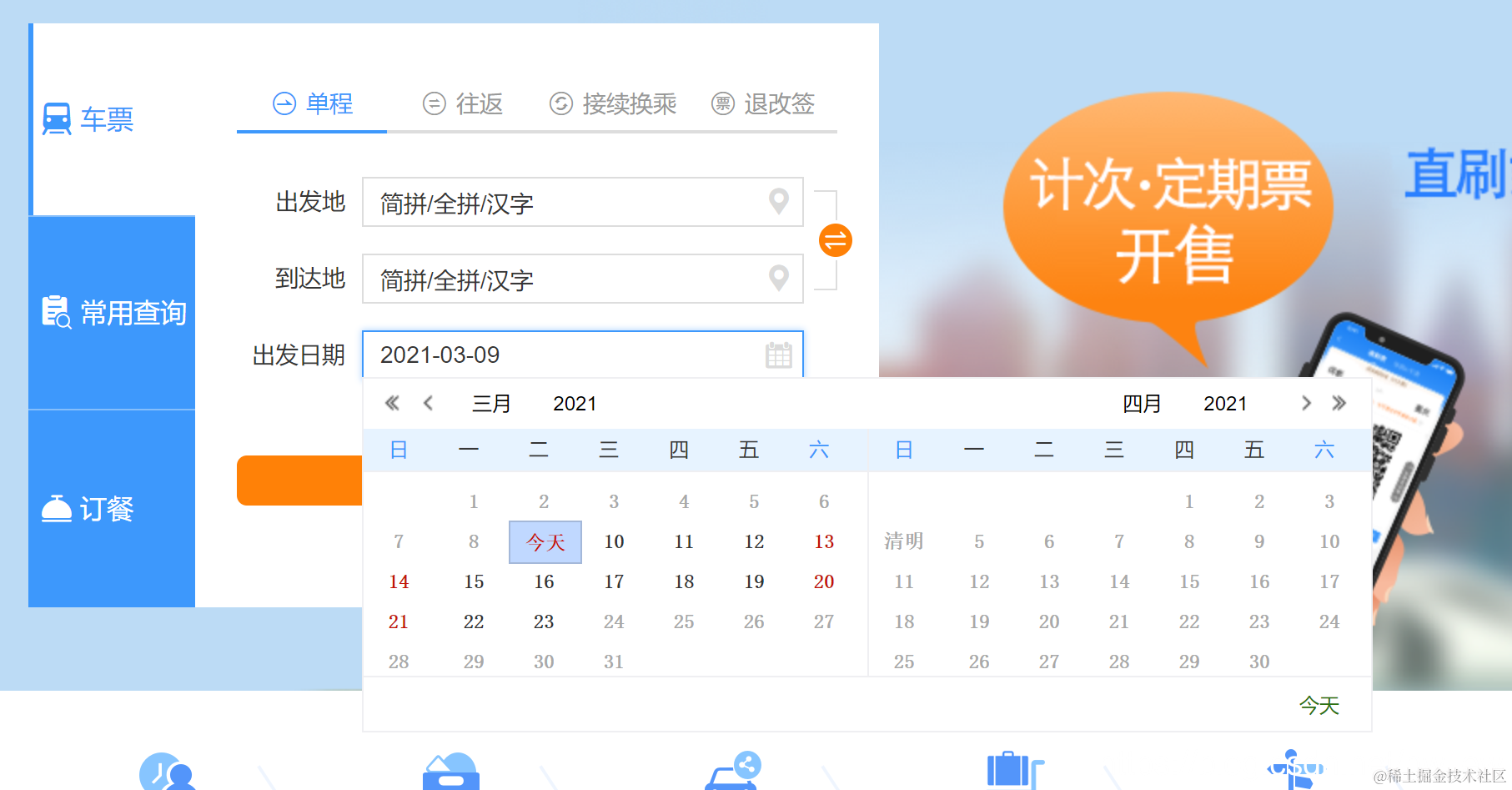This screenshot has height=790, width=1512.
Task: Click the 今天 link below the calendar
Action: 1319,705
